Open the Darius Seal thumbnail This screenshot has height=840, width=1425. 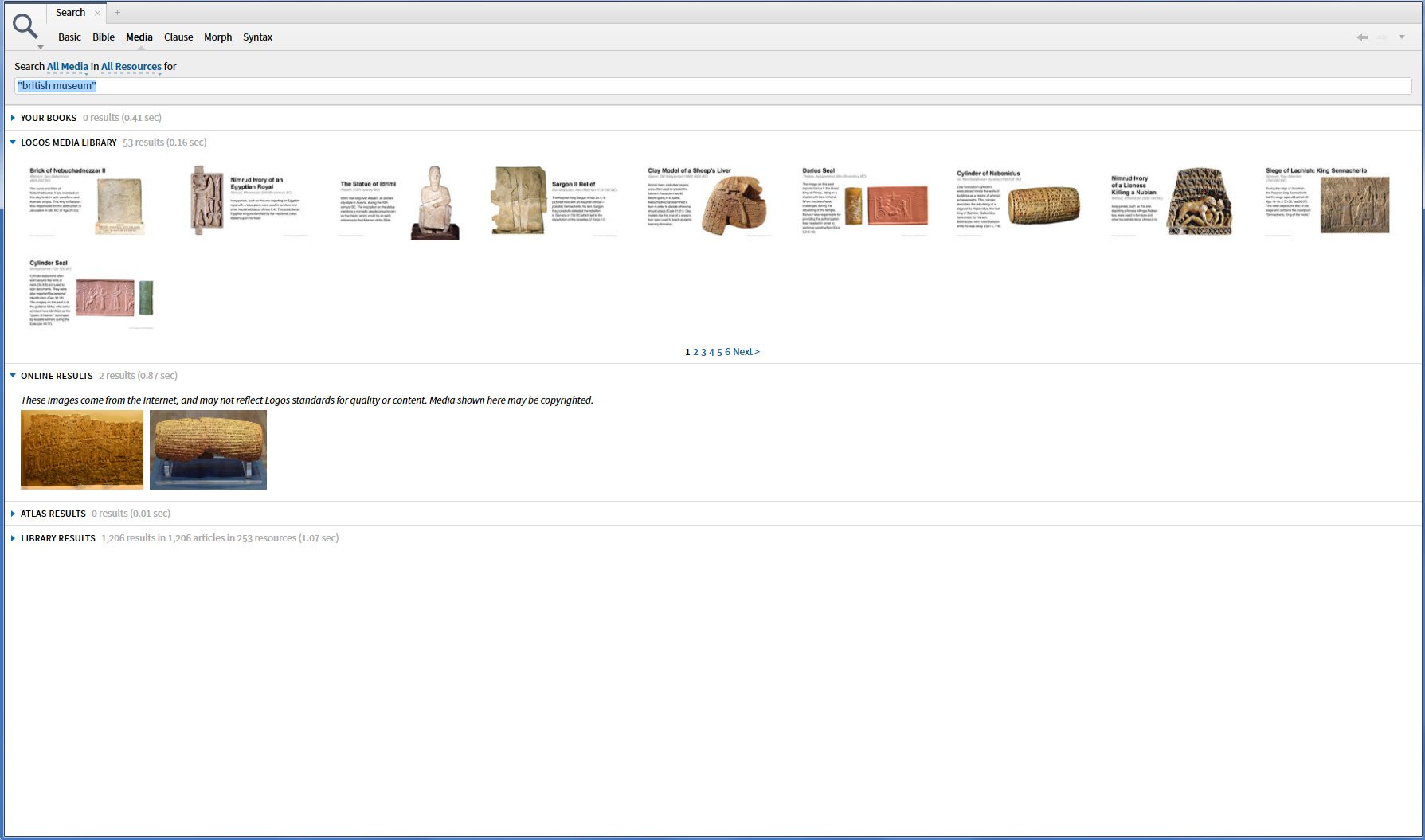[x=865, y=201]
